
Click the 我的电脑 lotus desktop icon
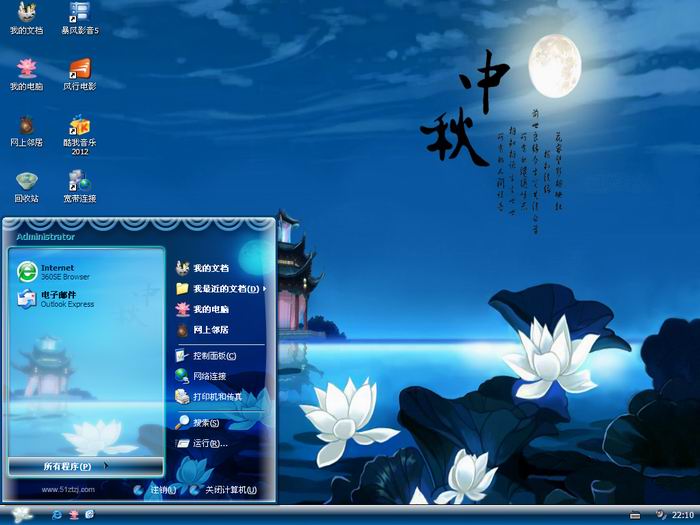point(26,69)
